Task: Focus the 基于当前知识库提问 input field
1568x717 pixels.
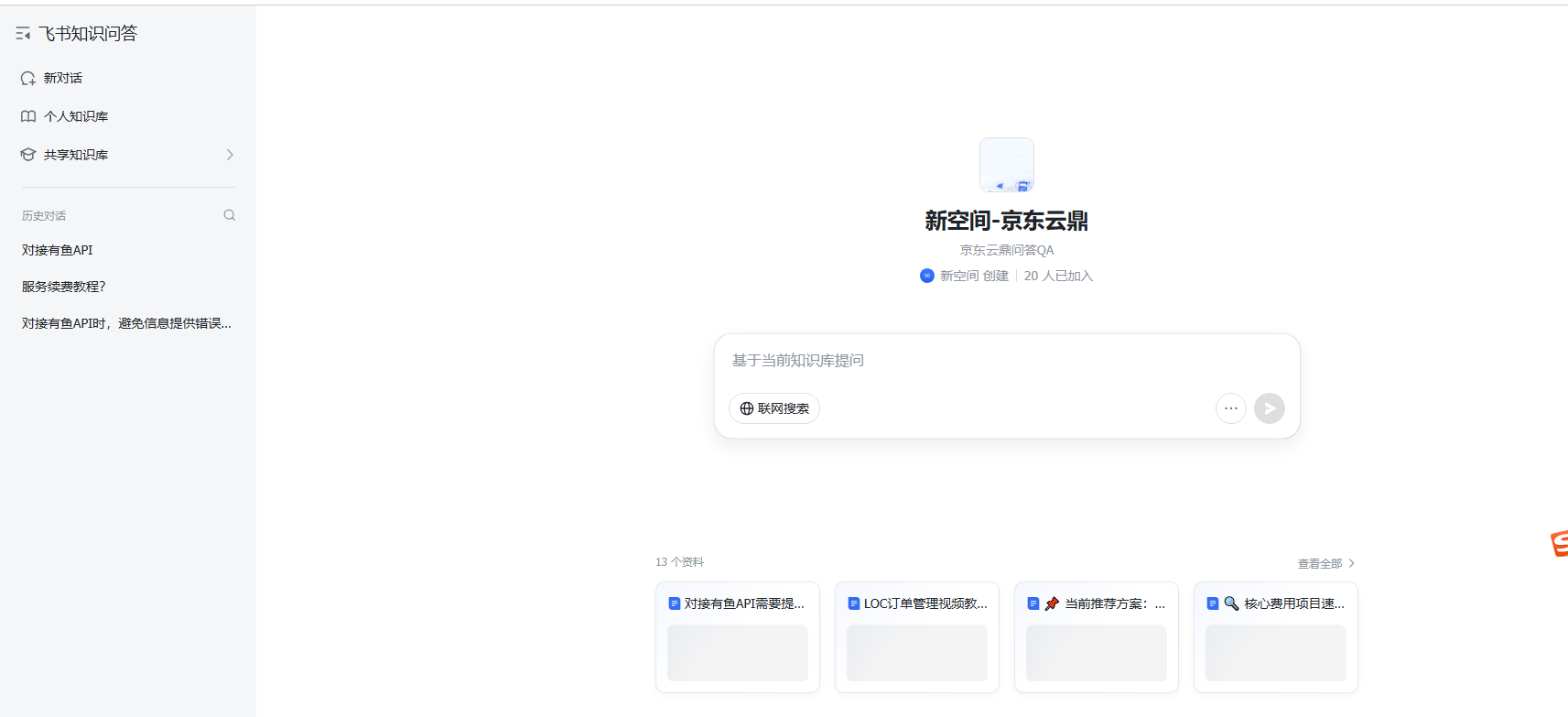Action: click(1007, 361)
